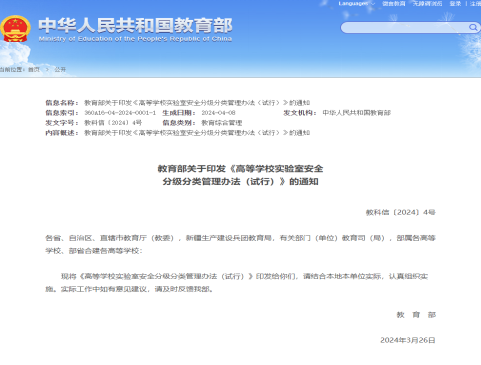This screenshot has width=481, height=365.
Task: Open the 微言教育 link
Action: tap(394, 4)
